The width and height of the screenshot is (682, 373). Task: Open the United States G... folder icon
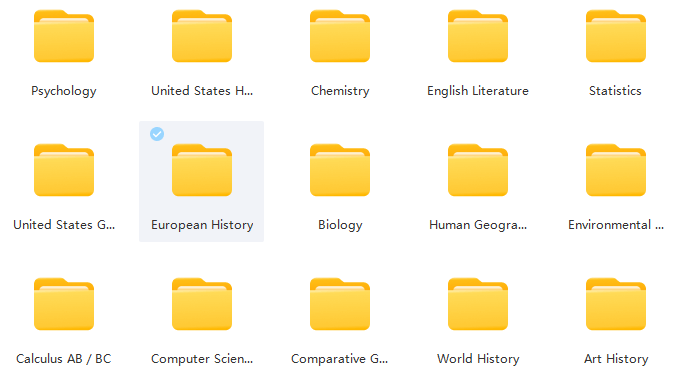pos(64,170)
